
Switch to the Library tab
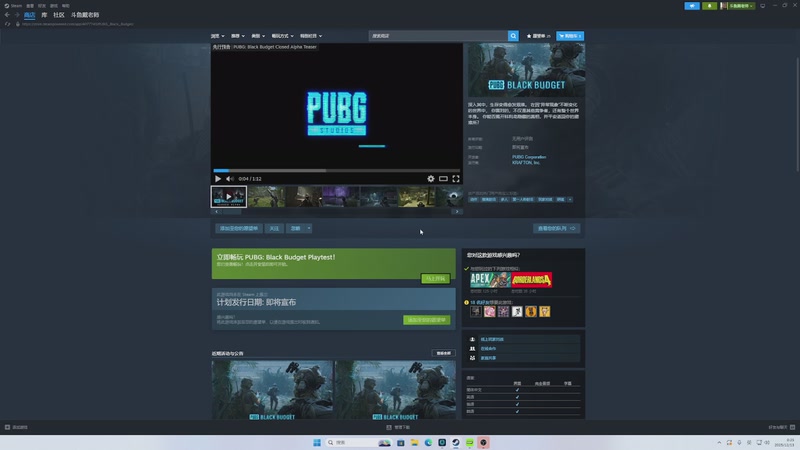point(44,15)
